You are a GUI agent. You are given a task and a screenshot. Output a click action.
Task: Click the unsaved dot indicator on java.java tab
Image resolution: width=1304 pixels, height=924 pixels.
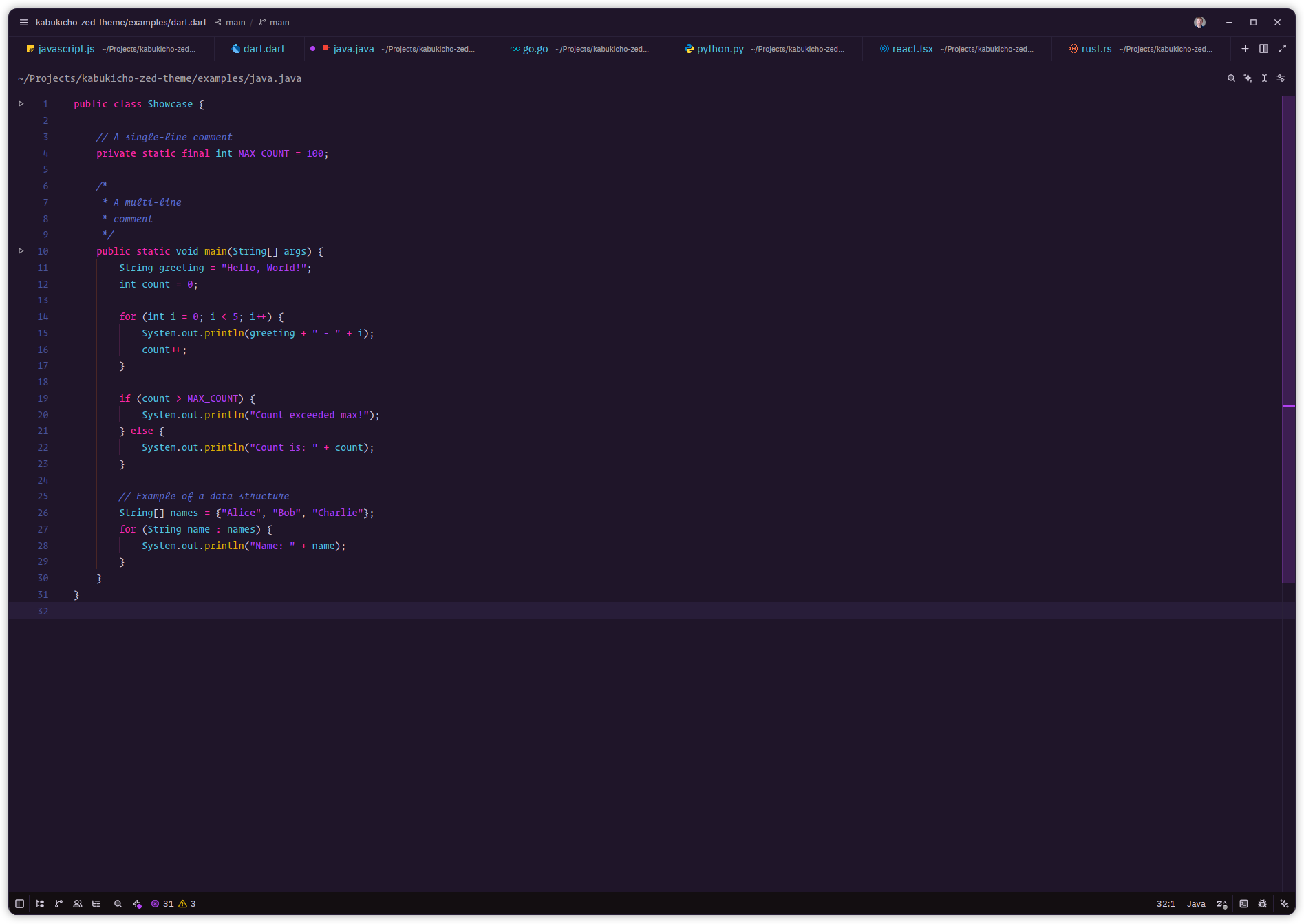(312, 49)
